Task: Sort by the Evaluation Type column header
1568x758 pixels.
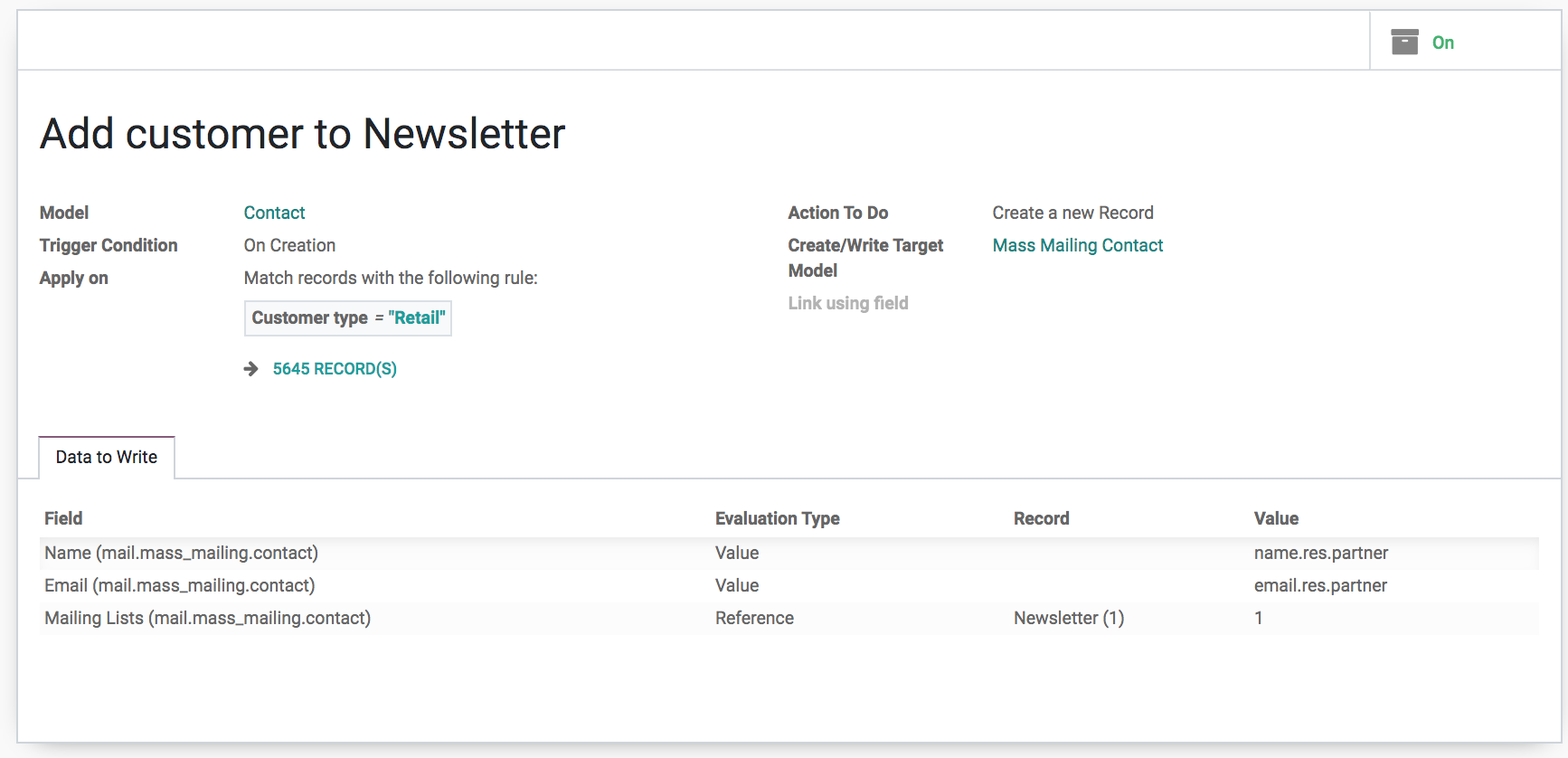Action: tap(777, 518)
